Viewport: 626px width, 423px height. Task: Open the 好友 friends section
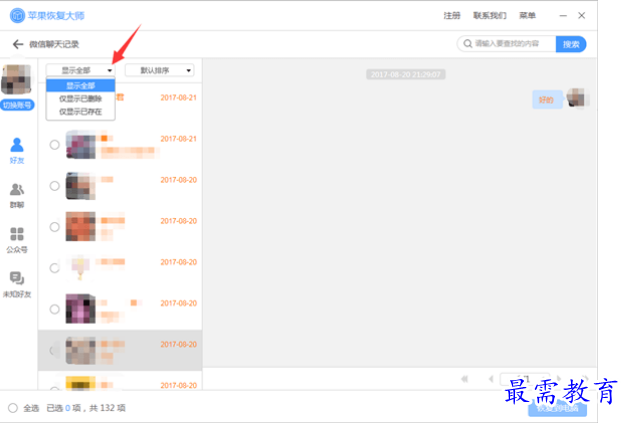pos(17,150)
